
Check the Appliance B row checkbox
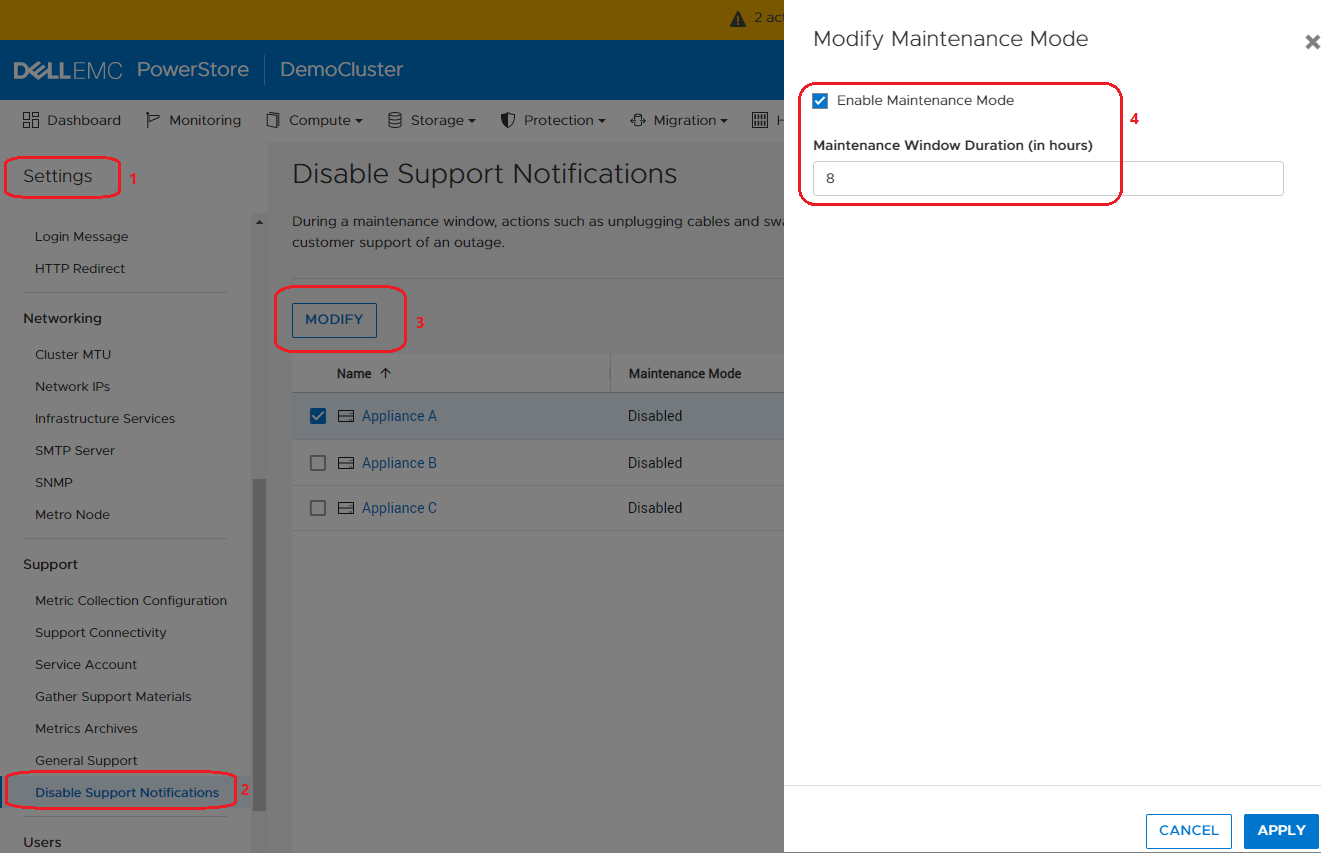317,462
